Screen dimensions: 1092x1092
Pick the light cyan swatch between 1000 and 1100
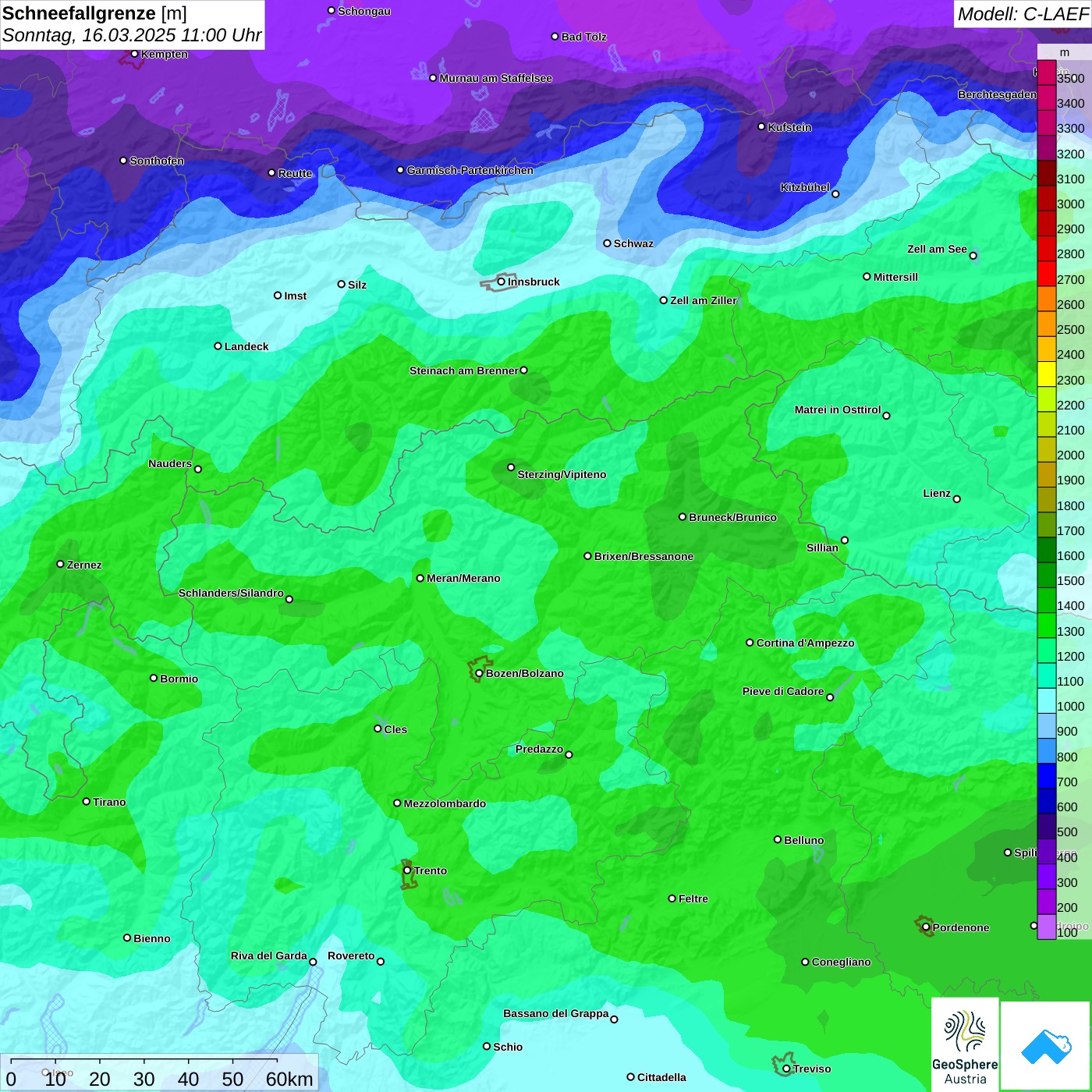(1047, 700)
